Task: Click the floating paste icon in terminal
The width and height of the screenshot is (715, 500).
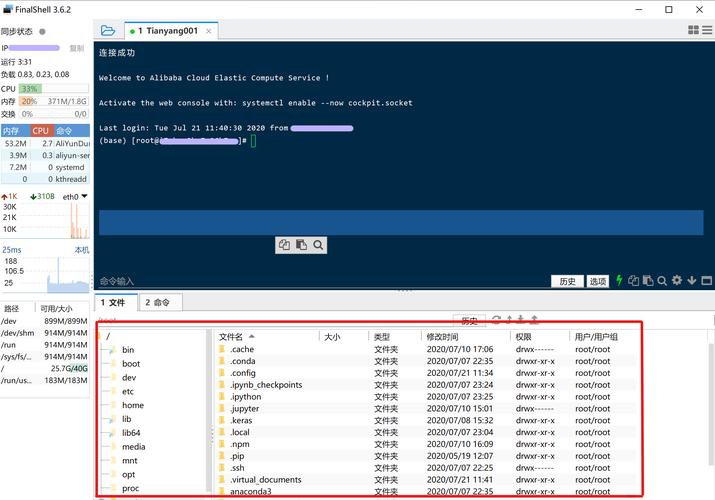Action: (x=301, y=245)
